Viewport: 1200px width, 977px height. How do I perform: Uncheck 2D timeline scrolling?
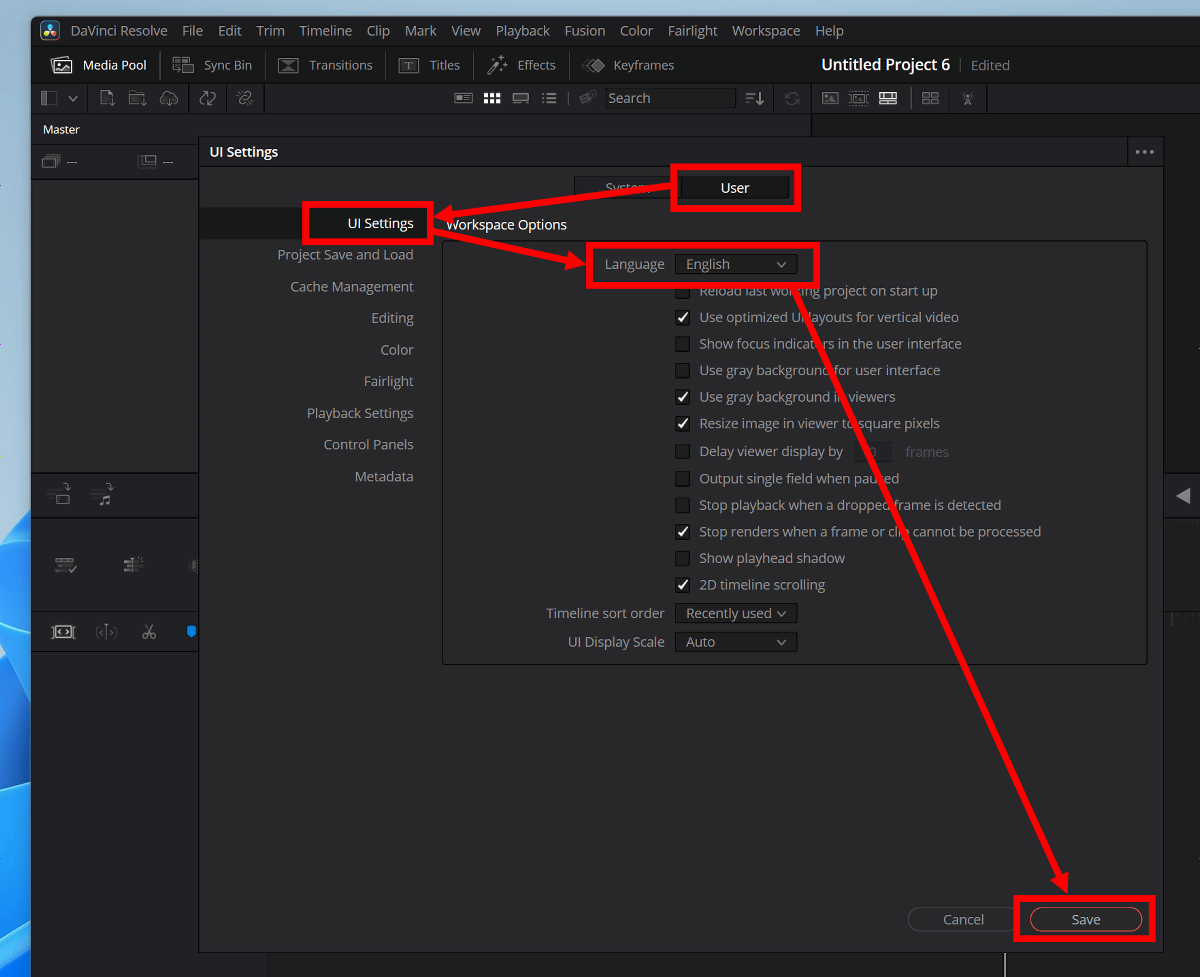click(683, 585)
